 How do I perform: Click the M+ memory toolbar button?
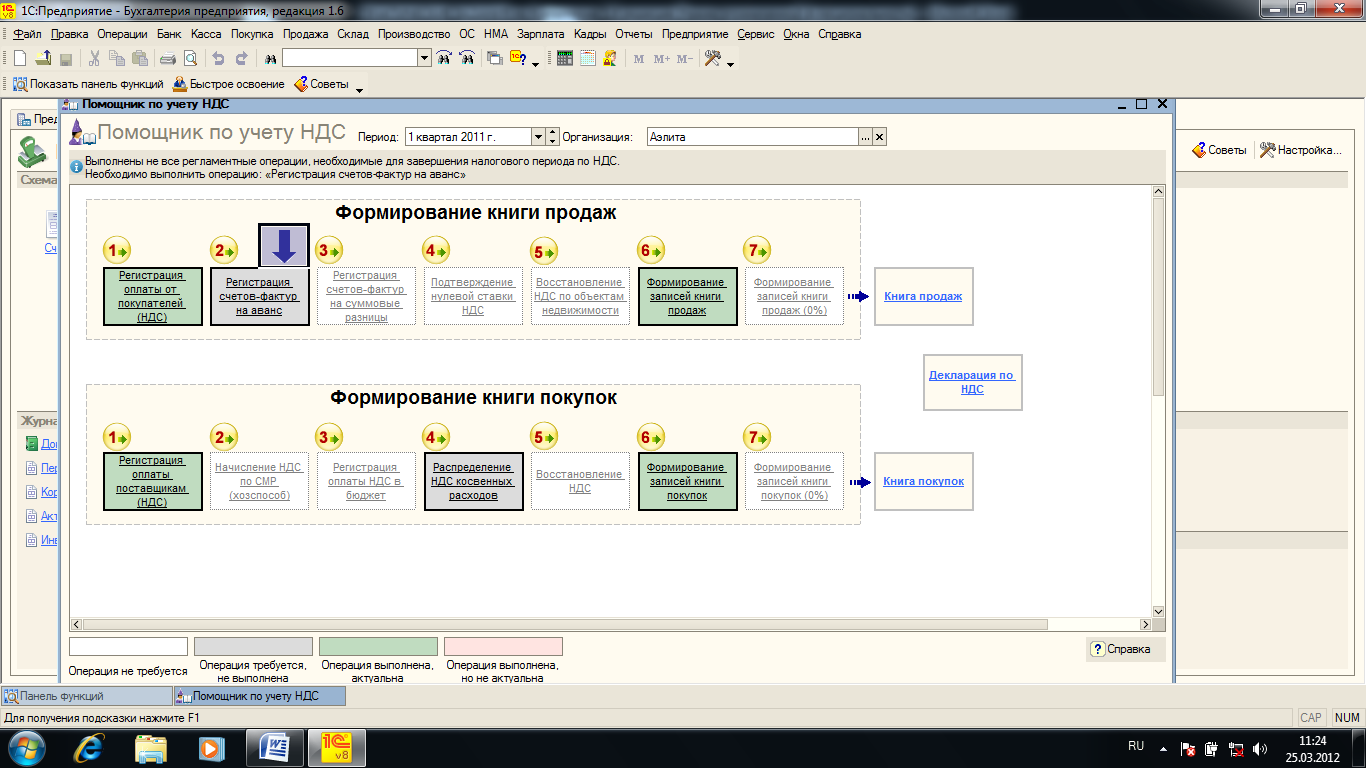point(661,59)
